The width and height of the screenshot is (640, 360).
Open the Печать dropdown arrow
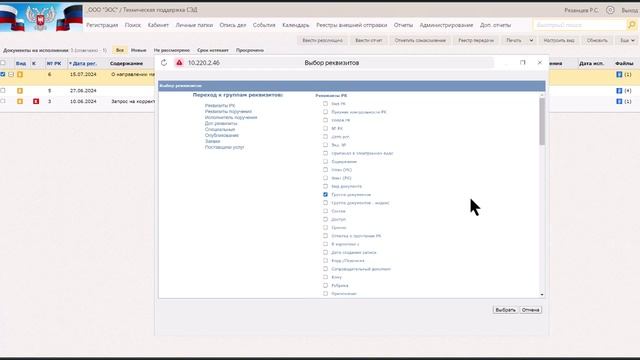click(531, 40)
